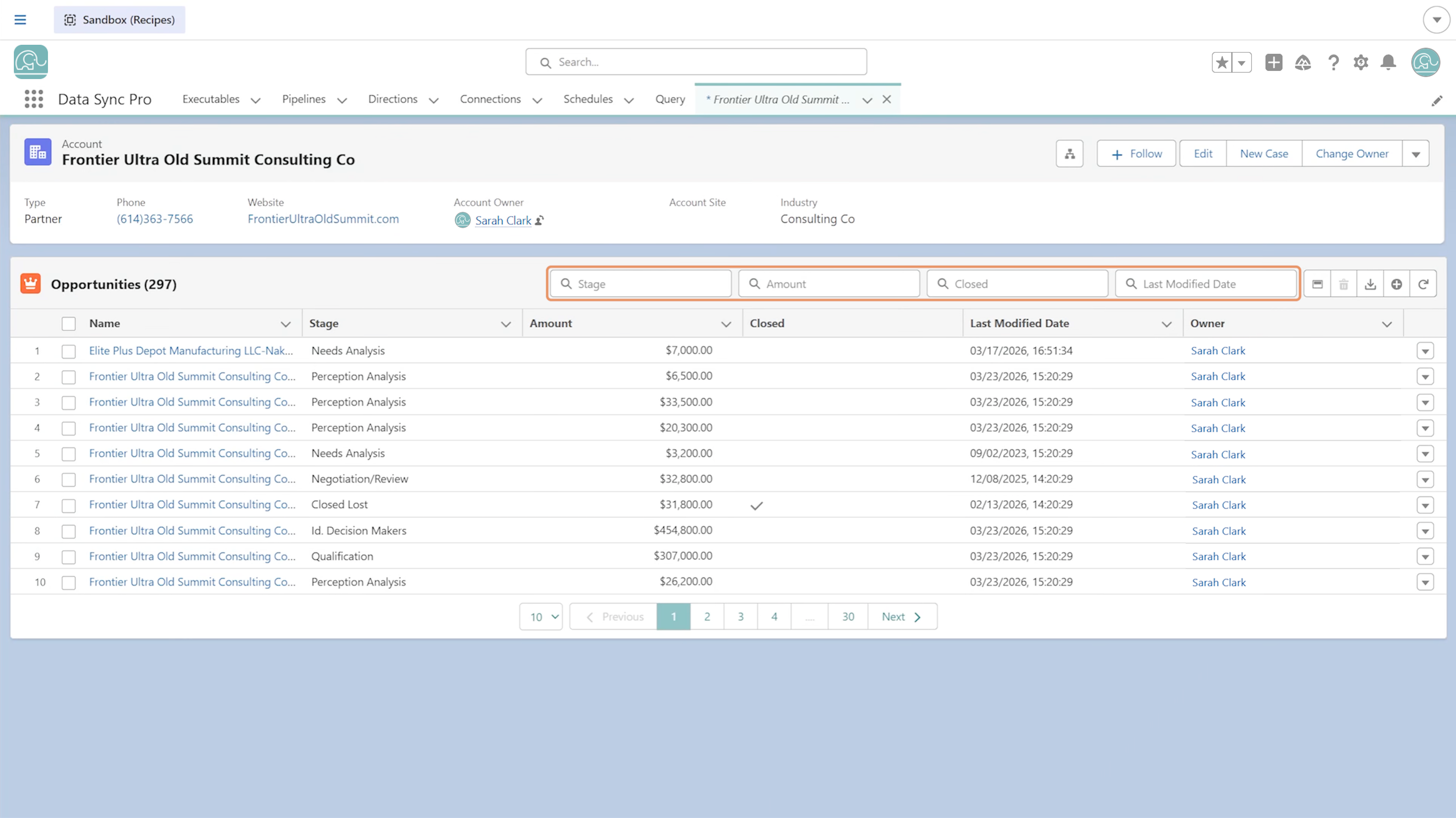Screen dimensions: 1456x818
Task: Click the Opportunities crown icon
Action: pos(30,284)
